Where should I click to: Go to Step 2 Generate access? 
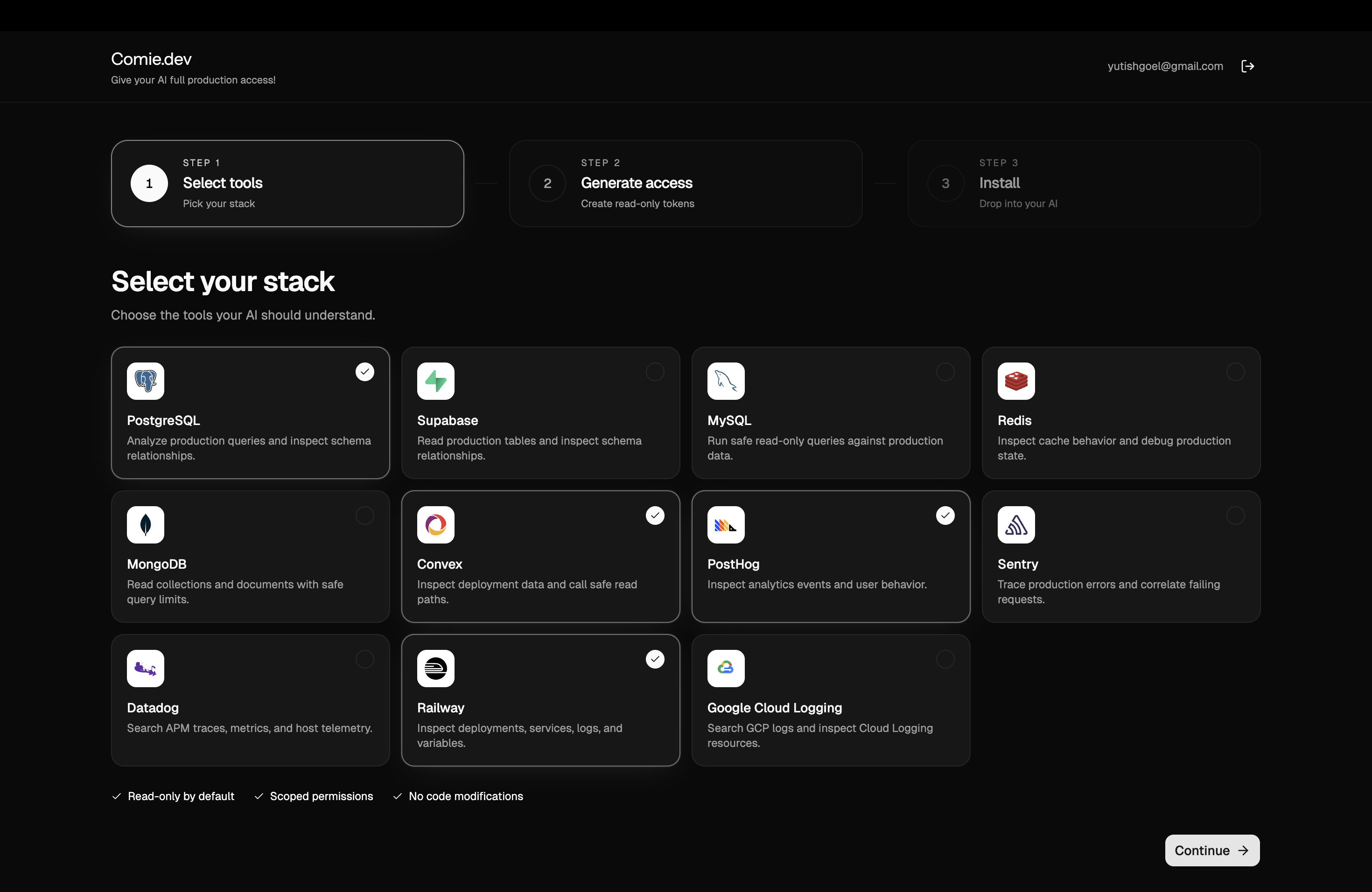pos(686,183)
